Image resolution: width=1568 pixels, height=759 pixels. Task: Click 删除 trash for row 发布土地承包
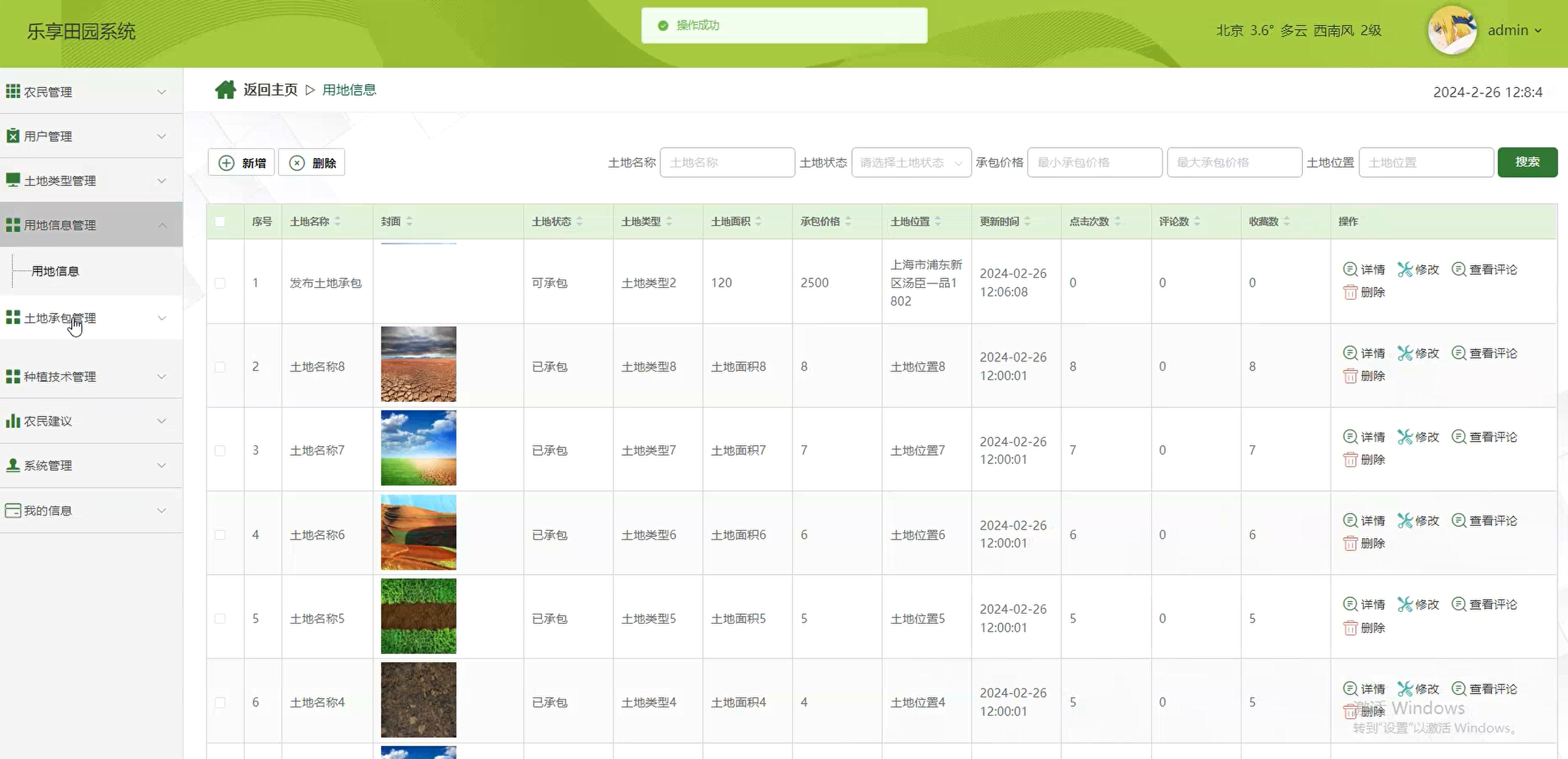tap(1364, 292)
